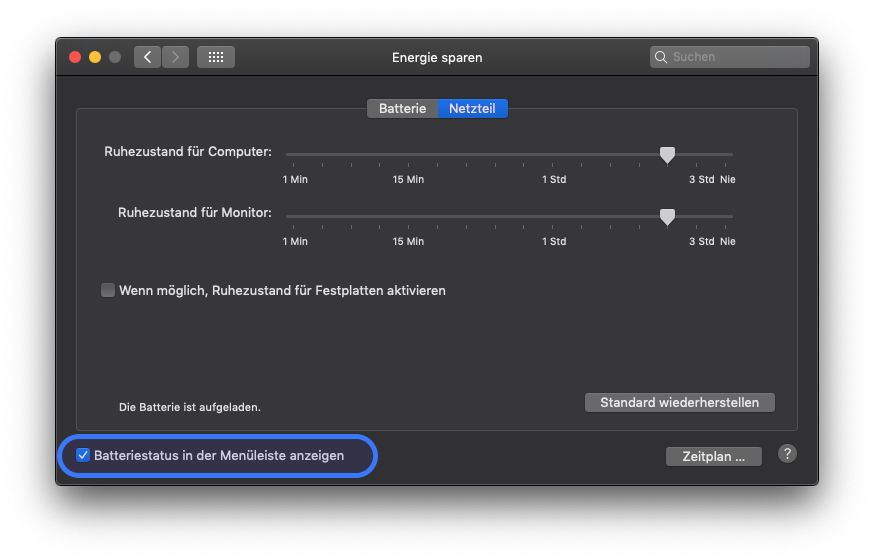
Task: Open help with the question mark button
Action: pos(787,454)
